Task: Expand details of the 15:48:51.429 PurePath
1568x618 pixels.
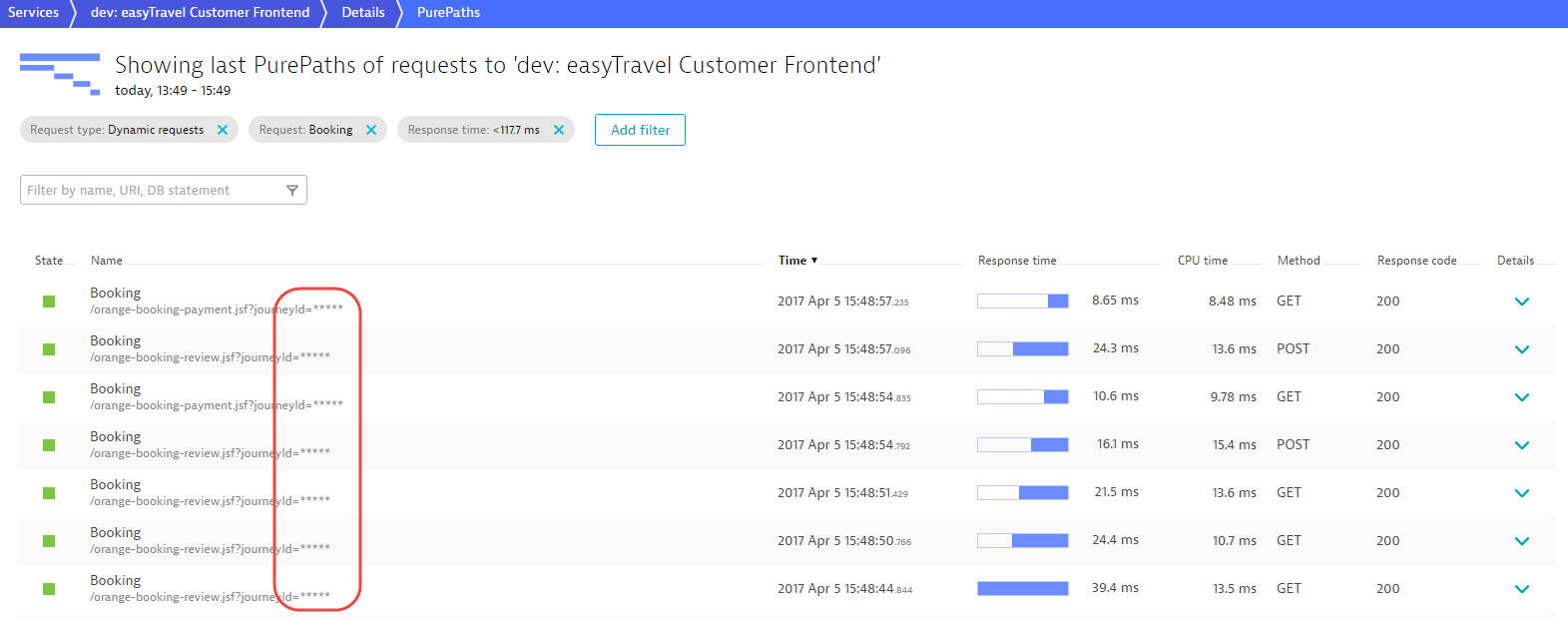Action: coord(1522,493)
